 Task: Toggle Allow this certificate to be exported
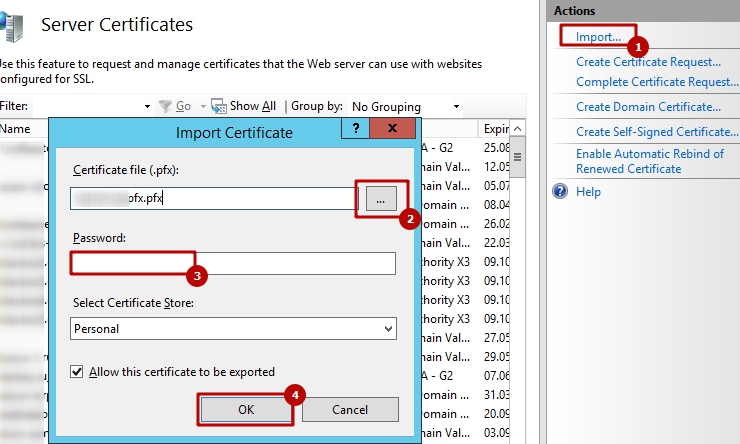(x=78, y=372)
